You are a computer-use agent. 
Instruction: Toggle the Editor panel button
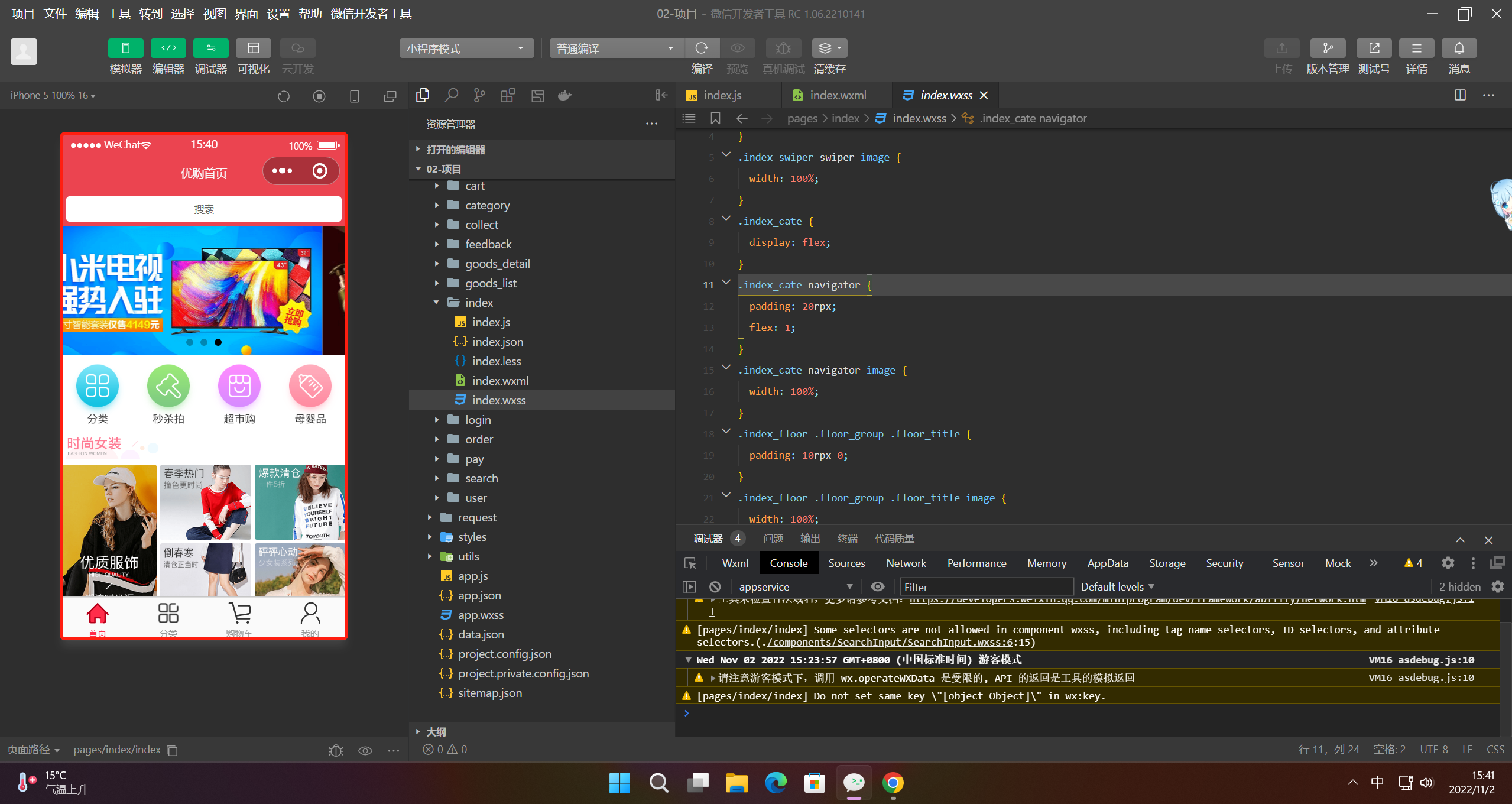click(168, 48)
